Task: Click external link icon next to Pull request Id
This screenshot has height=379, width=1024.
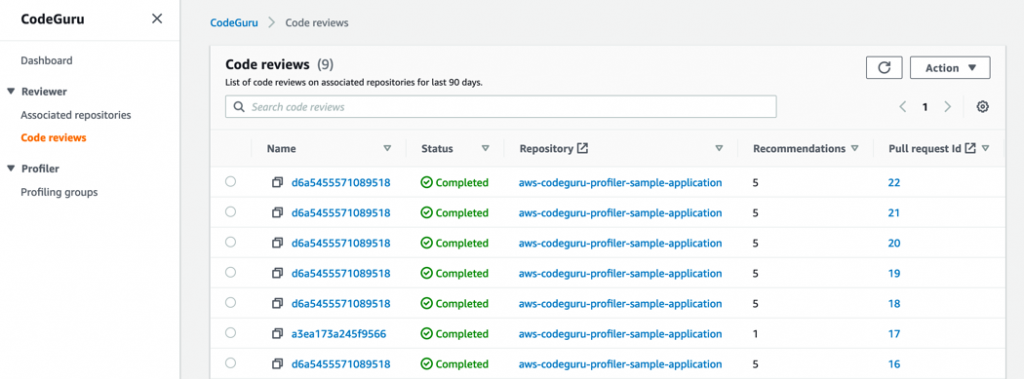Action: click(x=970, y=148)
